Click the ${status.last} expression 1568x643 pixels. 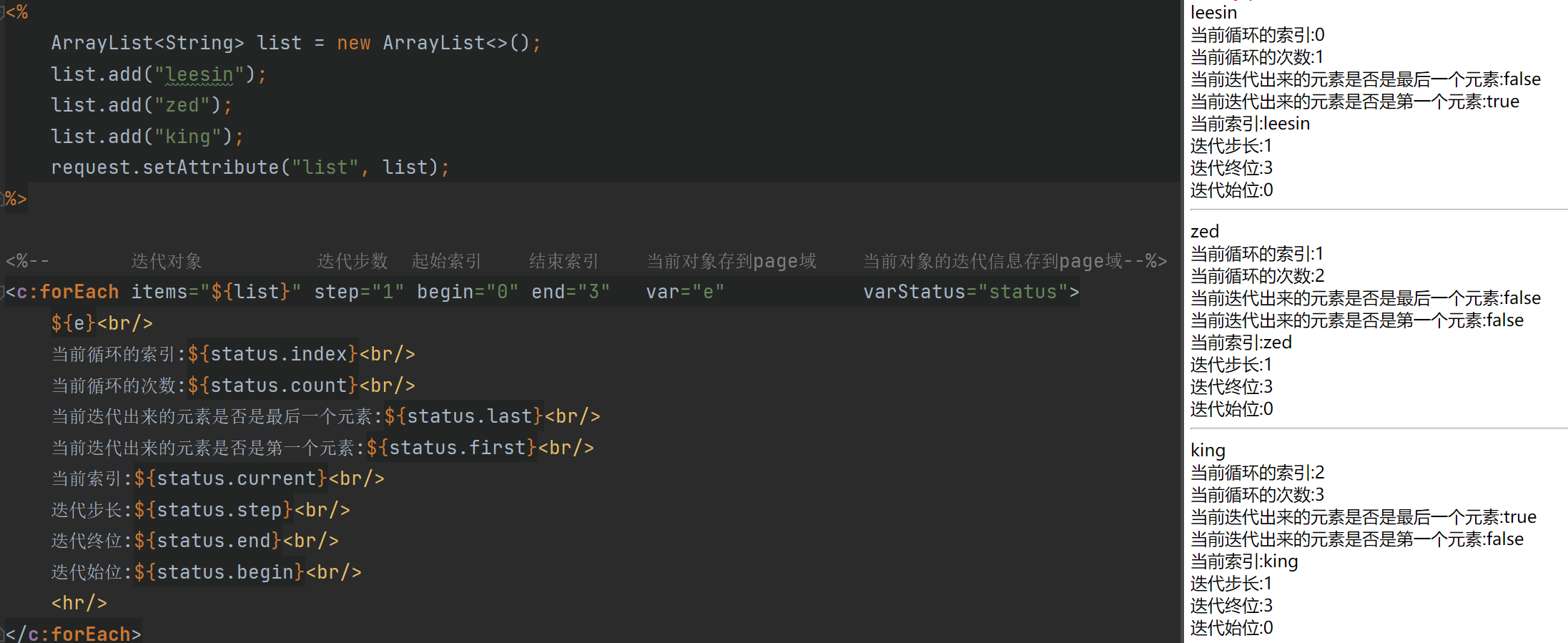click(464, 416)
